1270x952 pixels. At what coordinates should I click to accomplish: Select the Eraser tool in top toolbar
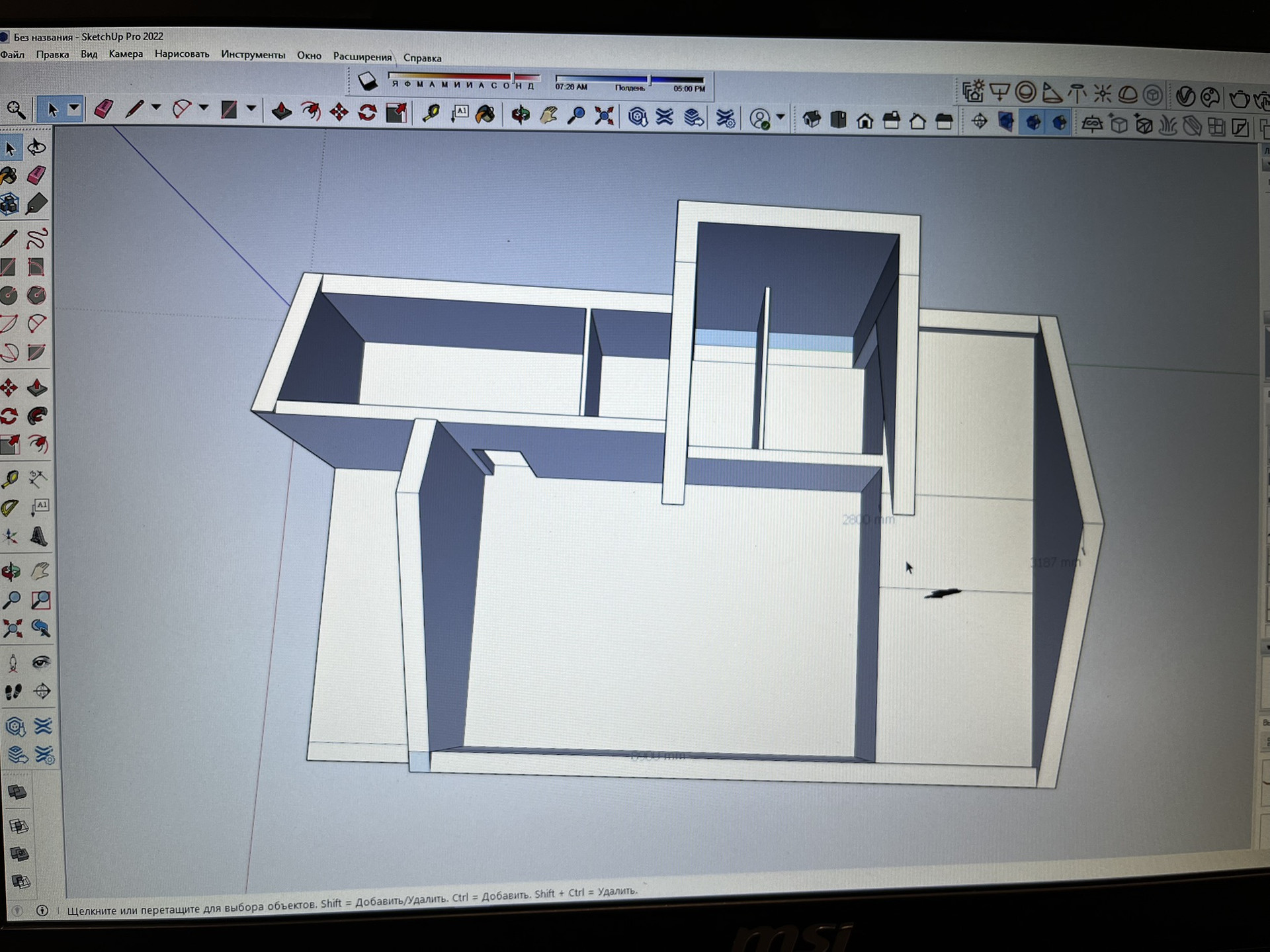click(x=103, y=109)
